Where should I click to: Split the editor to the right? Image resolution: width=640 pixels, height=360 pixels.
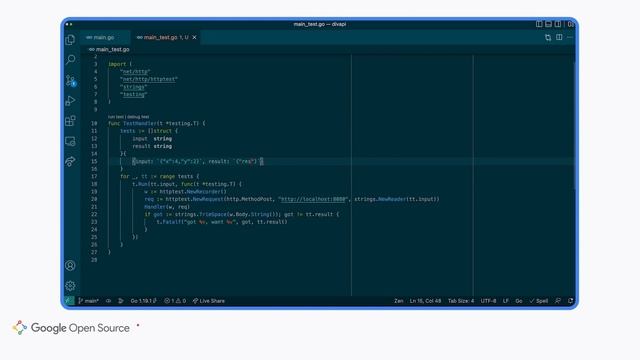click(559, 37)
